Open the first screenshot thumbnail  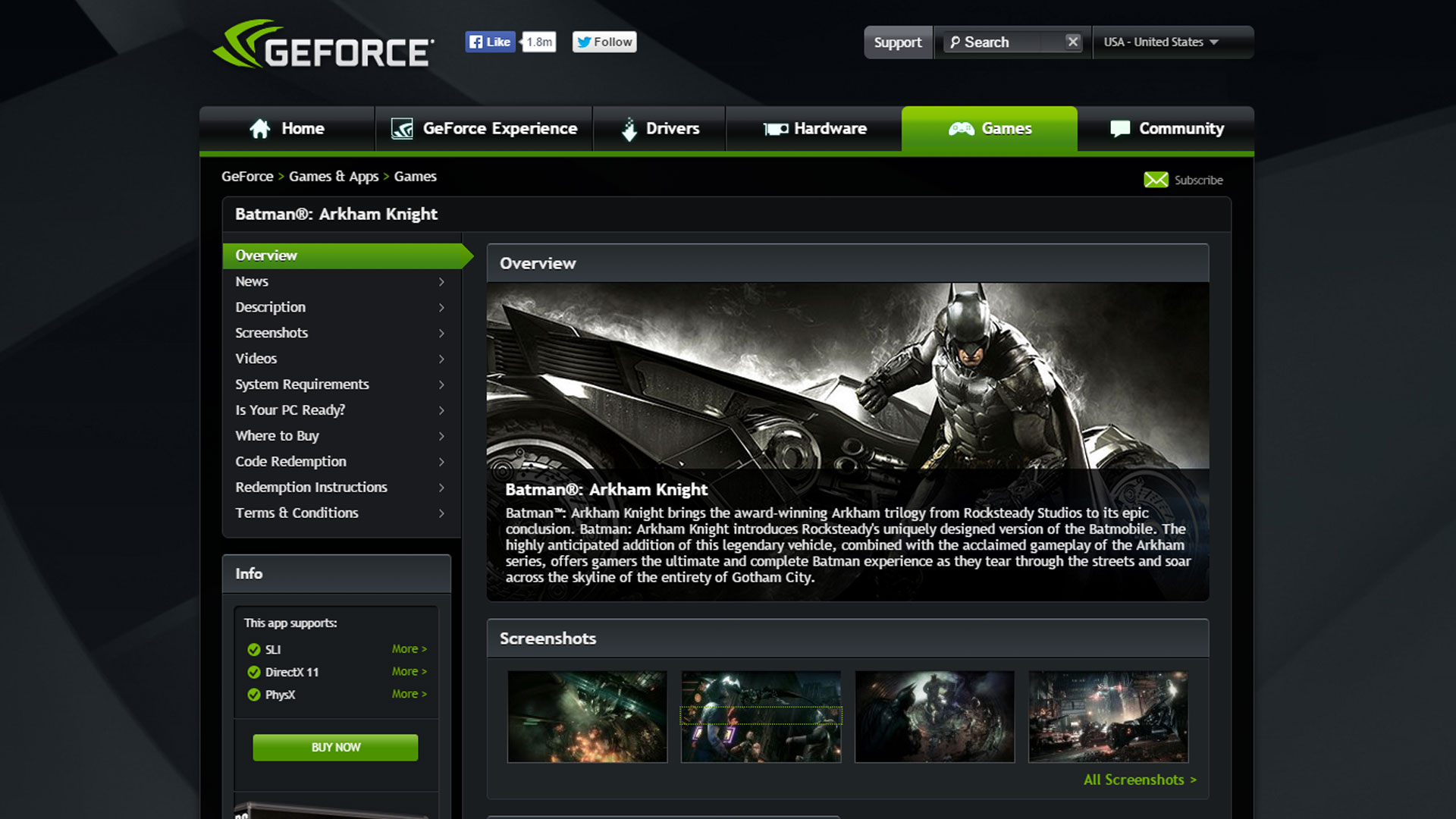pos(587,717)
